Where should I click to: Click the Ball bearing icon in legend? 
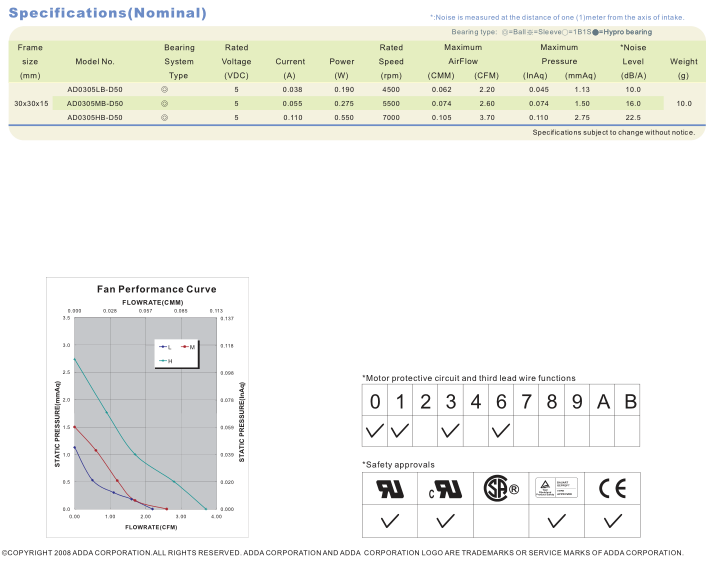pyautogui.click(x=505, y=32)
